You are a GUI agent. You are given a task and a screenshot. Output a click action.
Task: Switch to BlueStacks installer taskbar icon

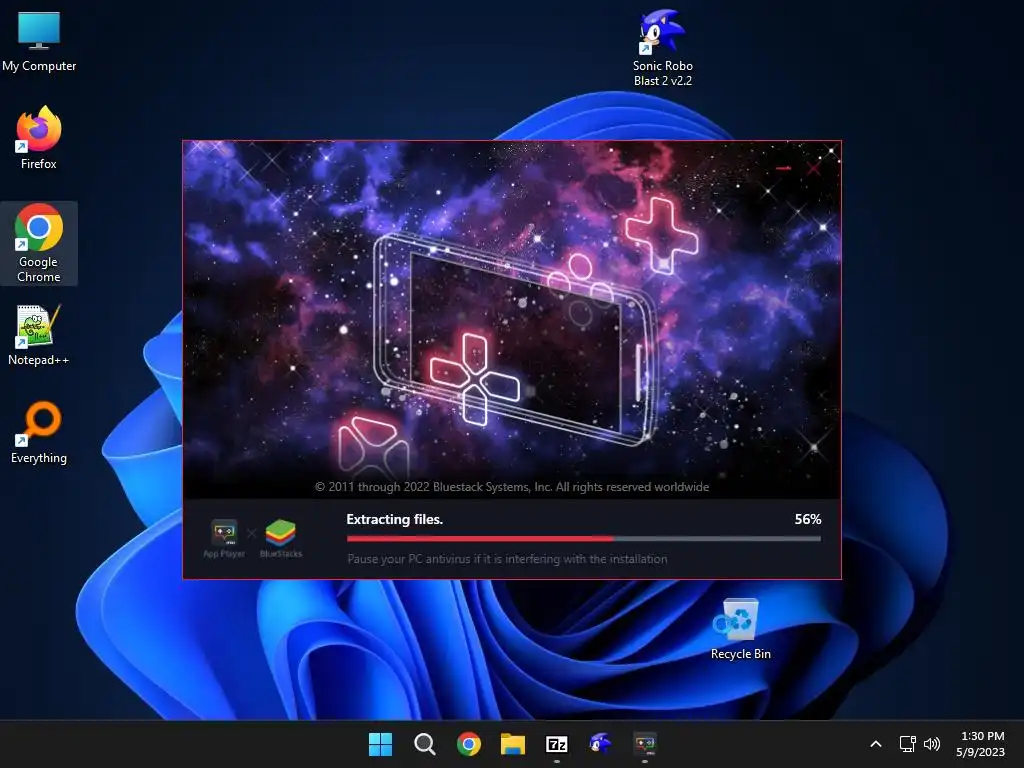[645, 744]
